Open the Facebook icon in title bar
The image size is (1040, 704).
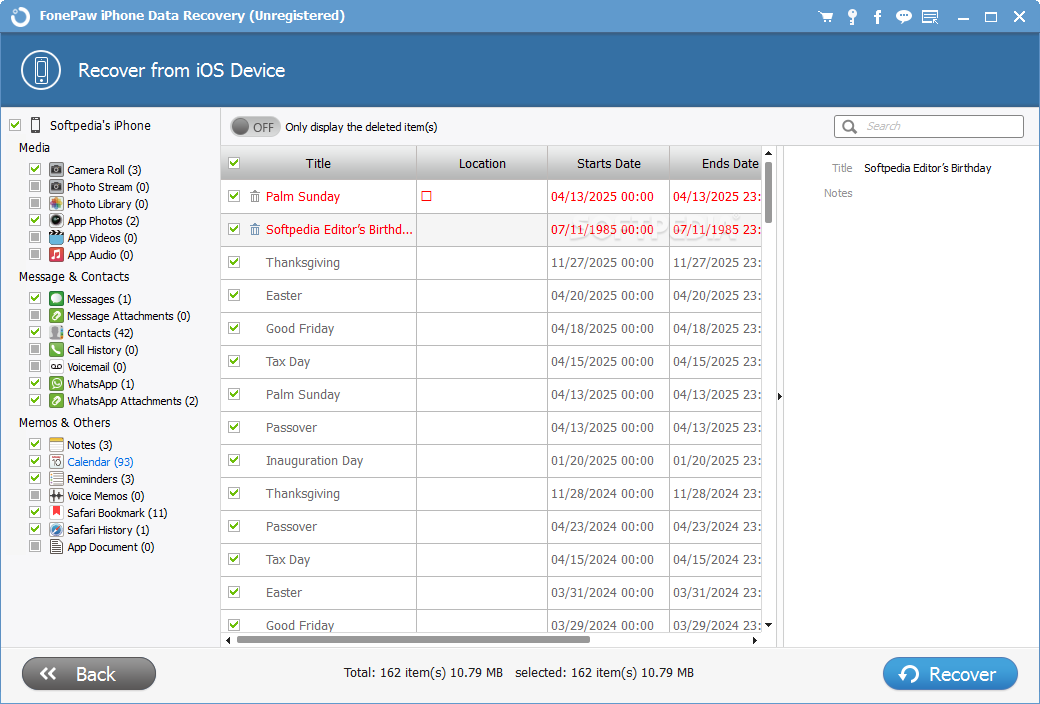(x=878, y=17)
